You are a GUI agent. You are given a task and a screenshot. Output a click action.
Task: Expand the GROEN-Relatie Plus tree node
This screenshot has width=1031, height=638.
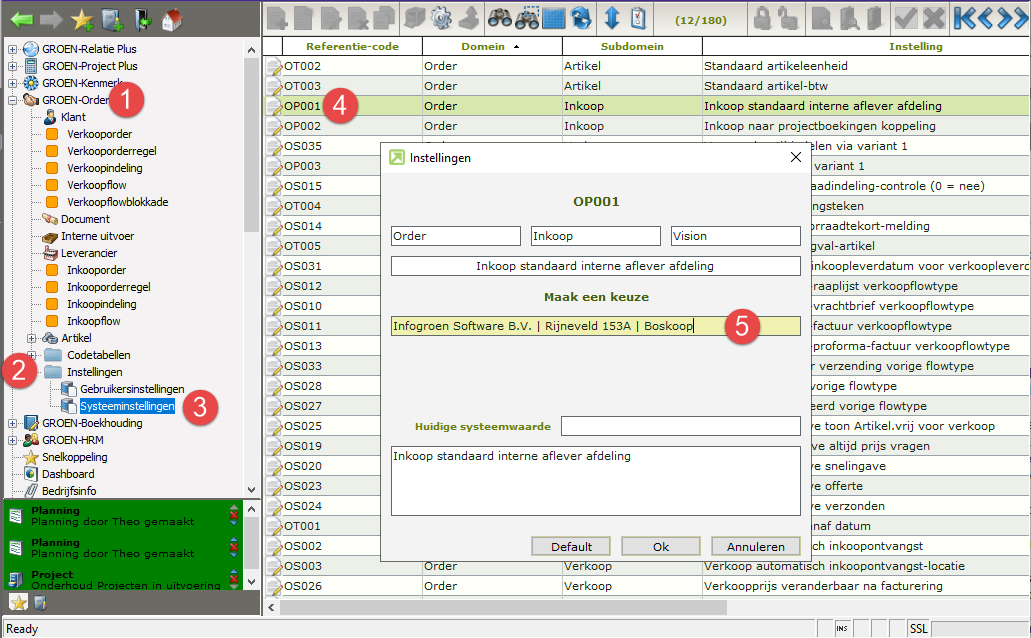(x=12, y=49)
